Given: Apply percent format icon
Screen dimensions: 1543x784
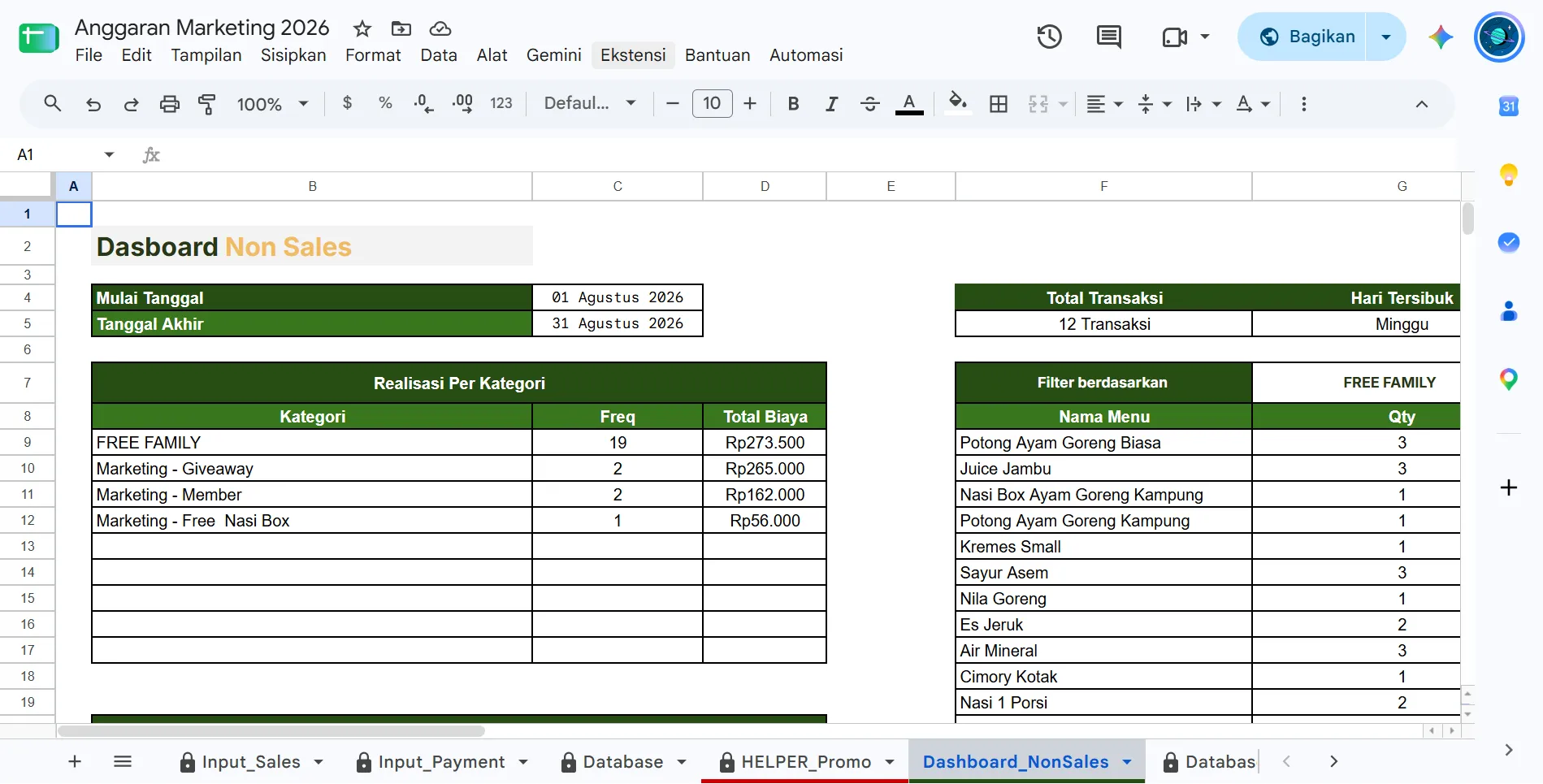Looking at the screenshot, I should [385, 103].
